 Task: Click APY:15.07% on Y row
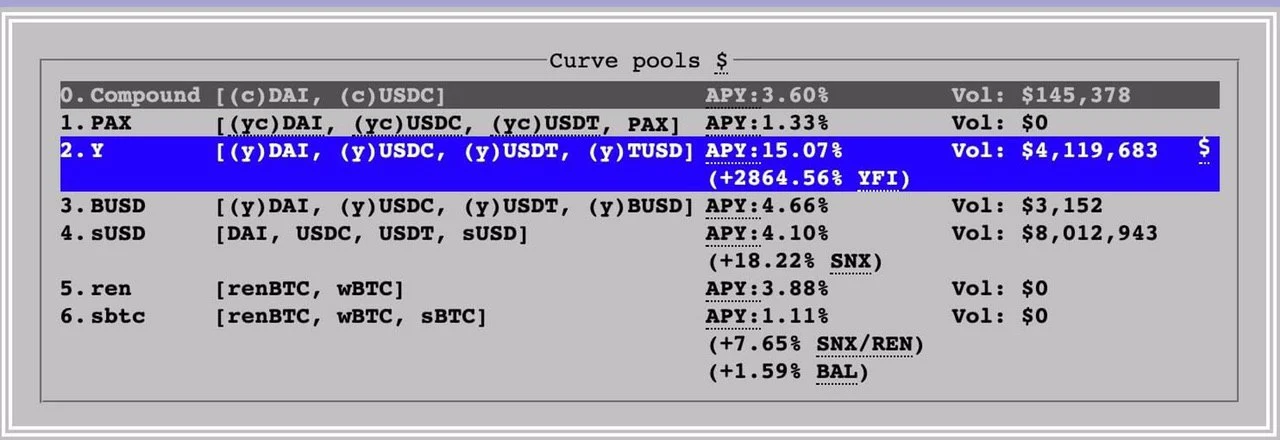[774, 151]
